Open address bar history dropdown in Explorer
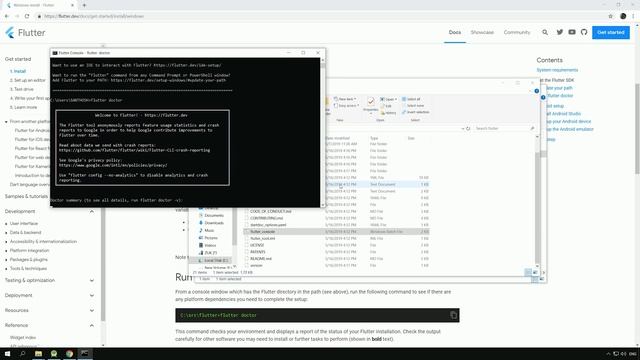Image resolution: width=640 pixels, height=360 pixels. (462, 129)
